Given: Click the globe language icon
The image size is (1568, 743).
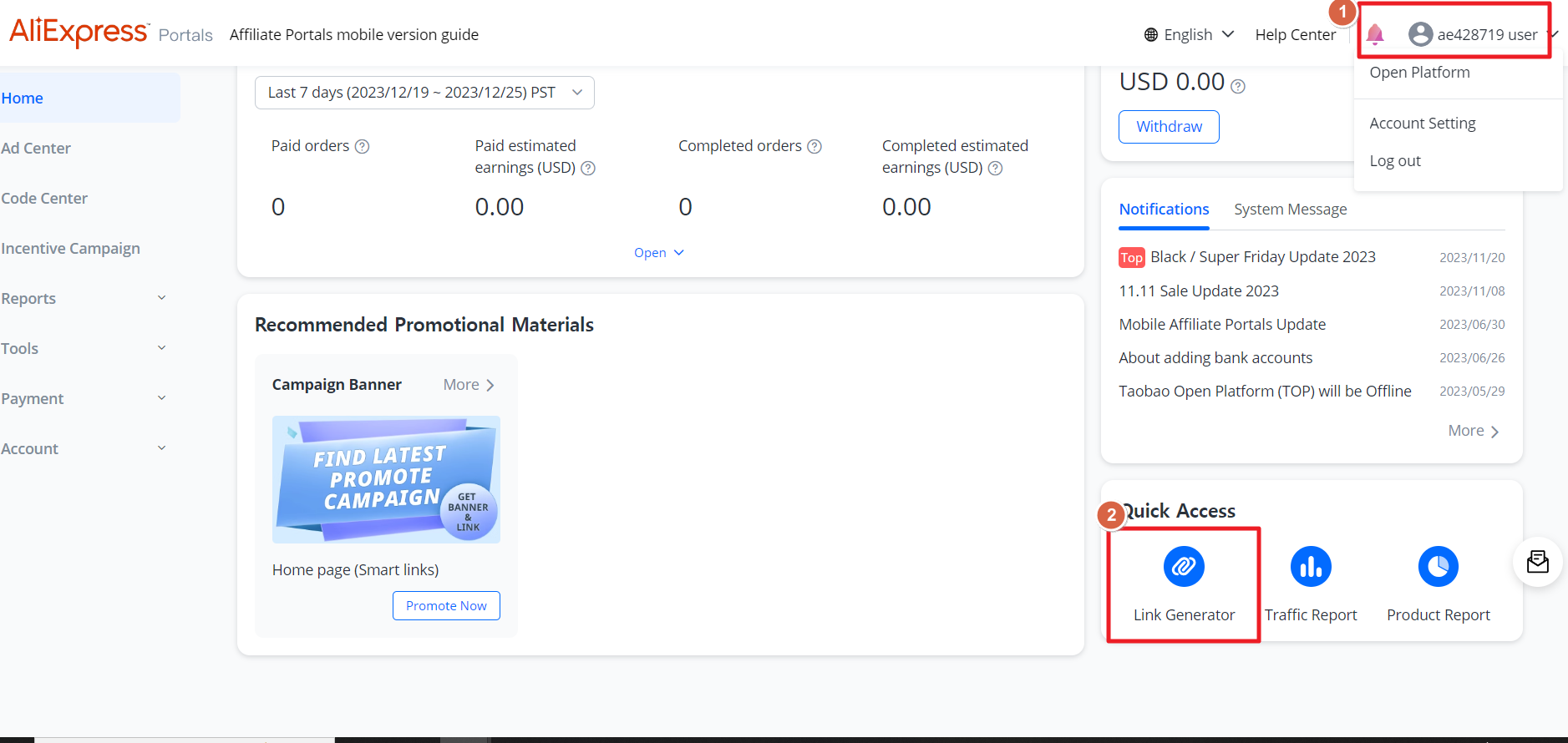Looking at the screenshot, I should click(1151, 35).
